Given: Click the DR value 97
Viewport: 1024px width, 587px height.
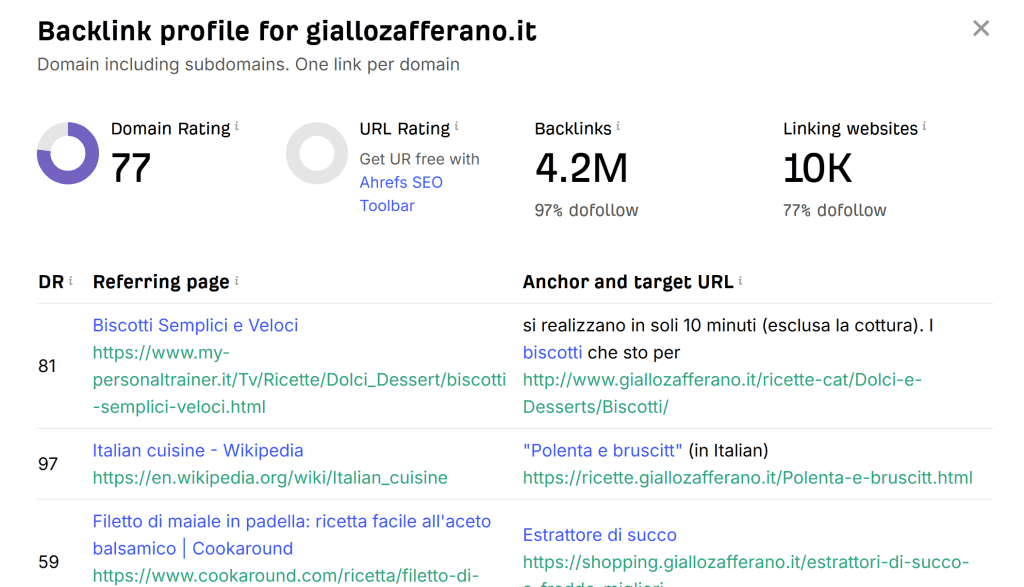Looking at the screenshot, I should click(x=48, y=464).
